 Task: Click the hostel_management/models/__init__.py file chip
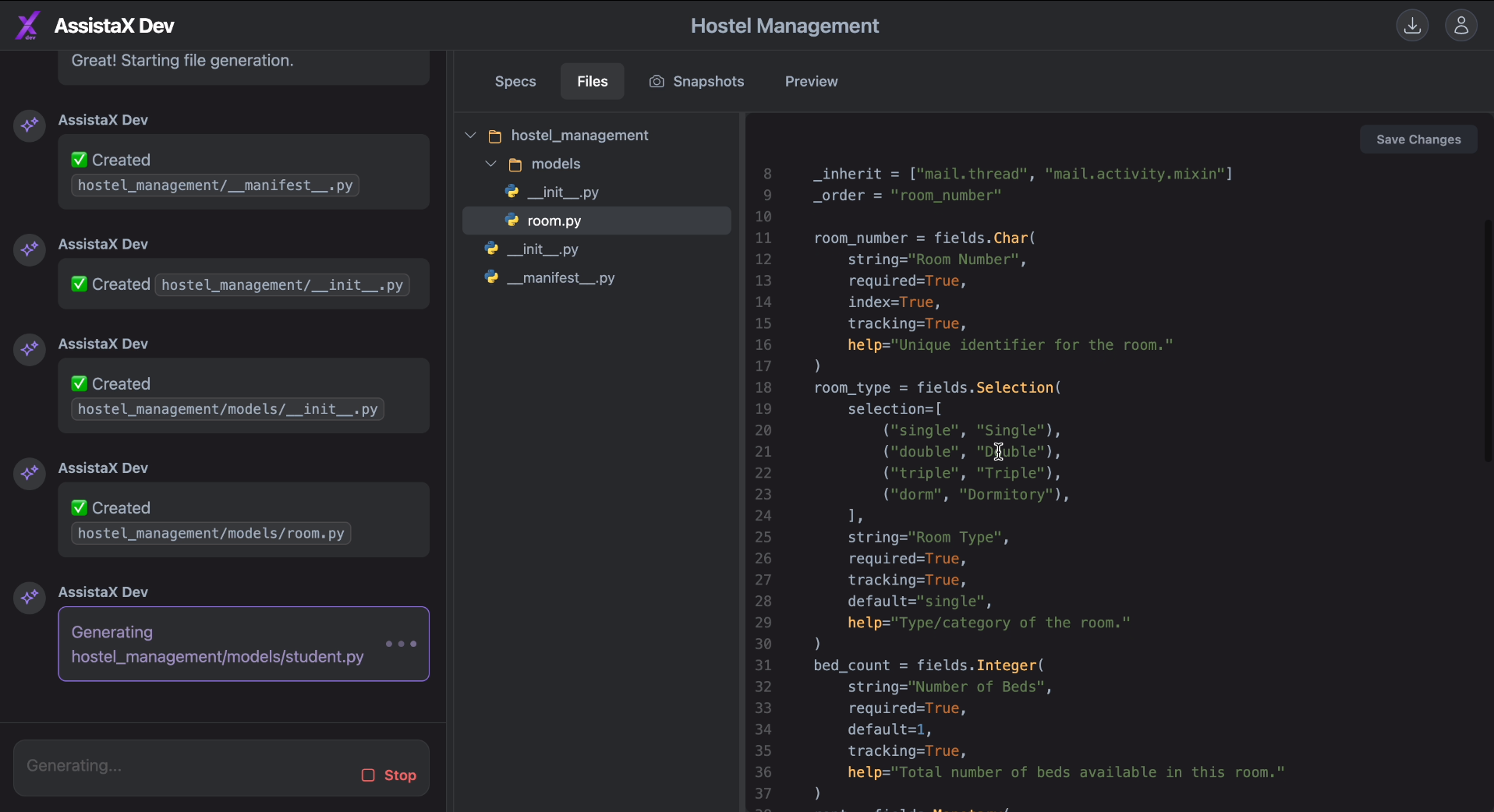(x=228, y=409)
